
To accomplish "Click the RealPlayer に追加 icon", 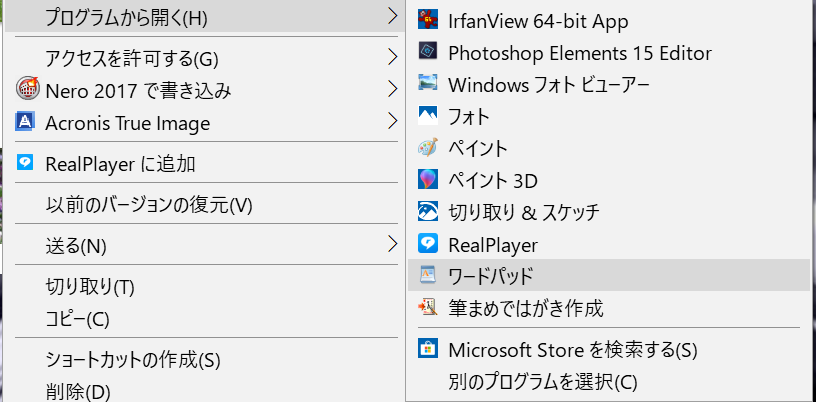I will pyautogui.click(x=25, y=163).
